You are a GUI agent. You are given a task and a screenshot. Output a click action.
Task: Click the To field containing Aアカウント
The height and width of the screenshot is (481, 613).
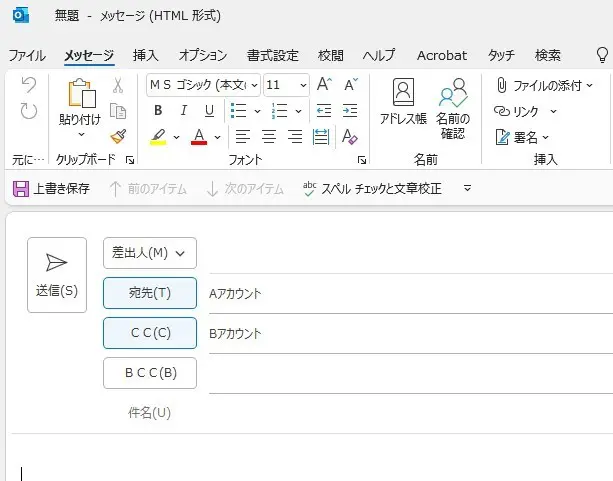coord(411,294)
